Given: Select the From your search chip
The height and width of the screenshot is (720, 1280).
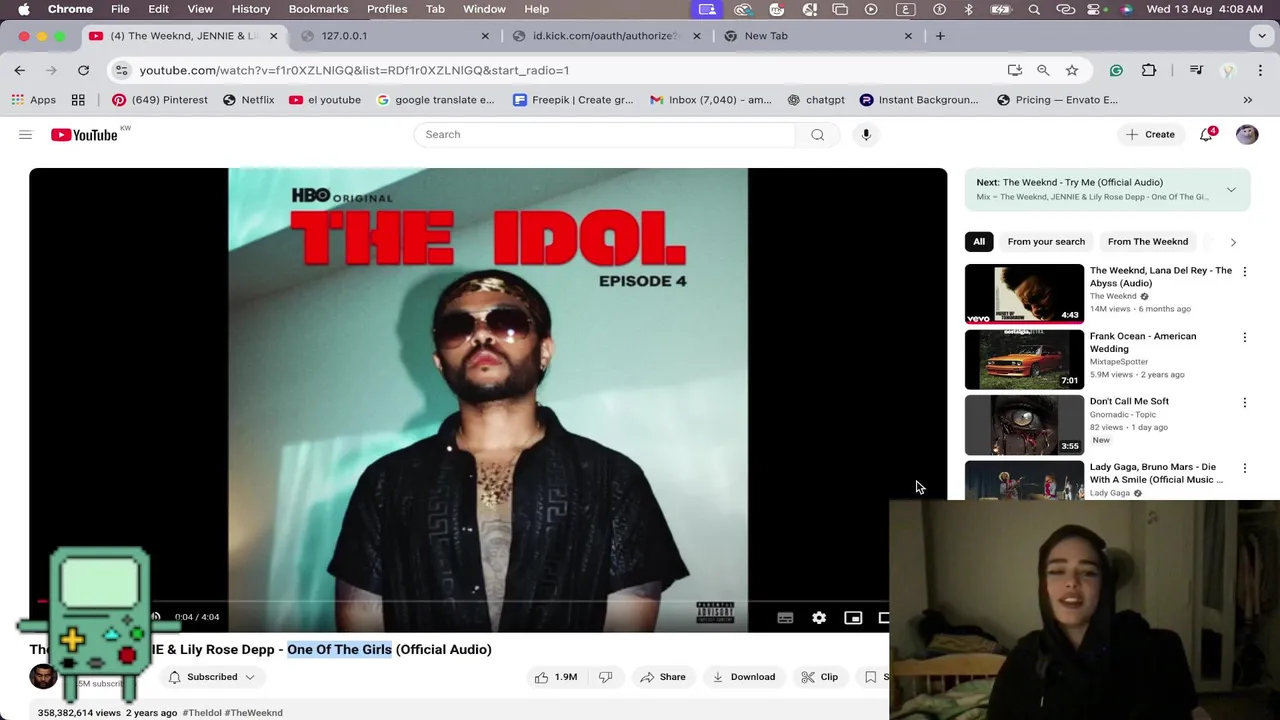Looking at the screenshot, I should click(x=1046, y=242).
